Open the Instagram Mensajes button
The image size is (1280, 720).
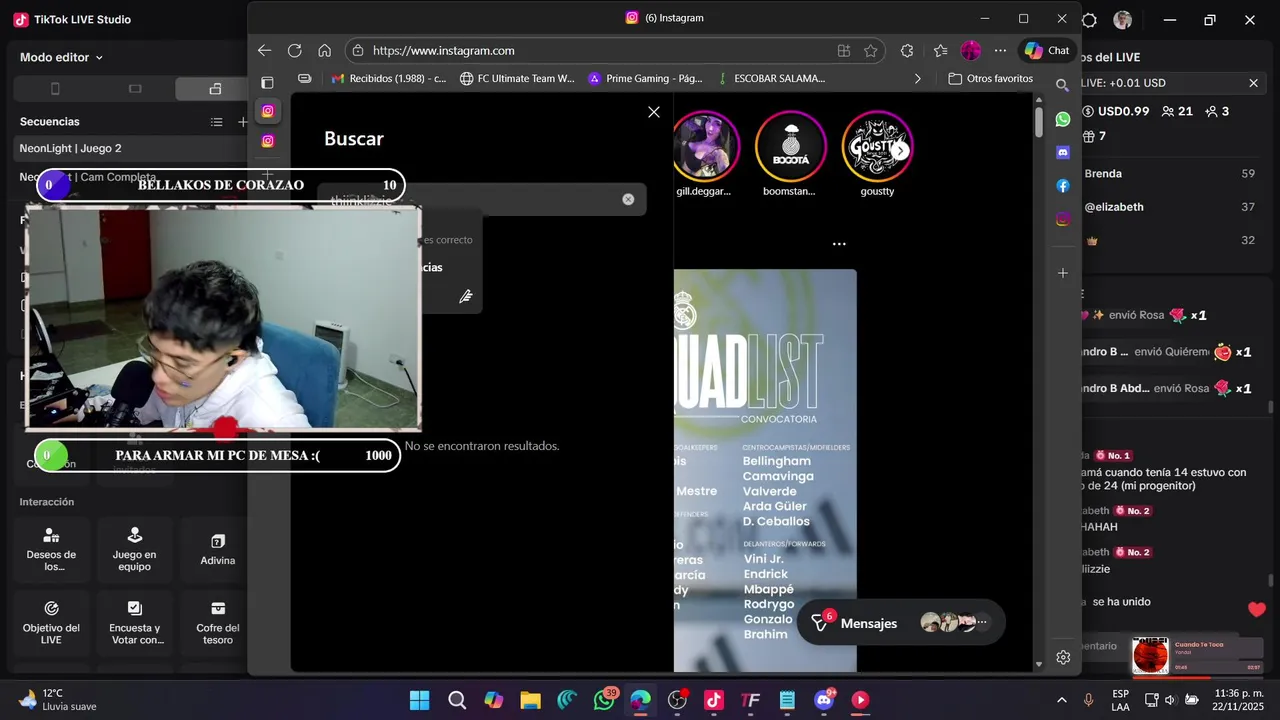[x=900, y=623]
